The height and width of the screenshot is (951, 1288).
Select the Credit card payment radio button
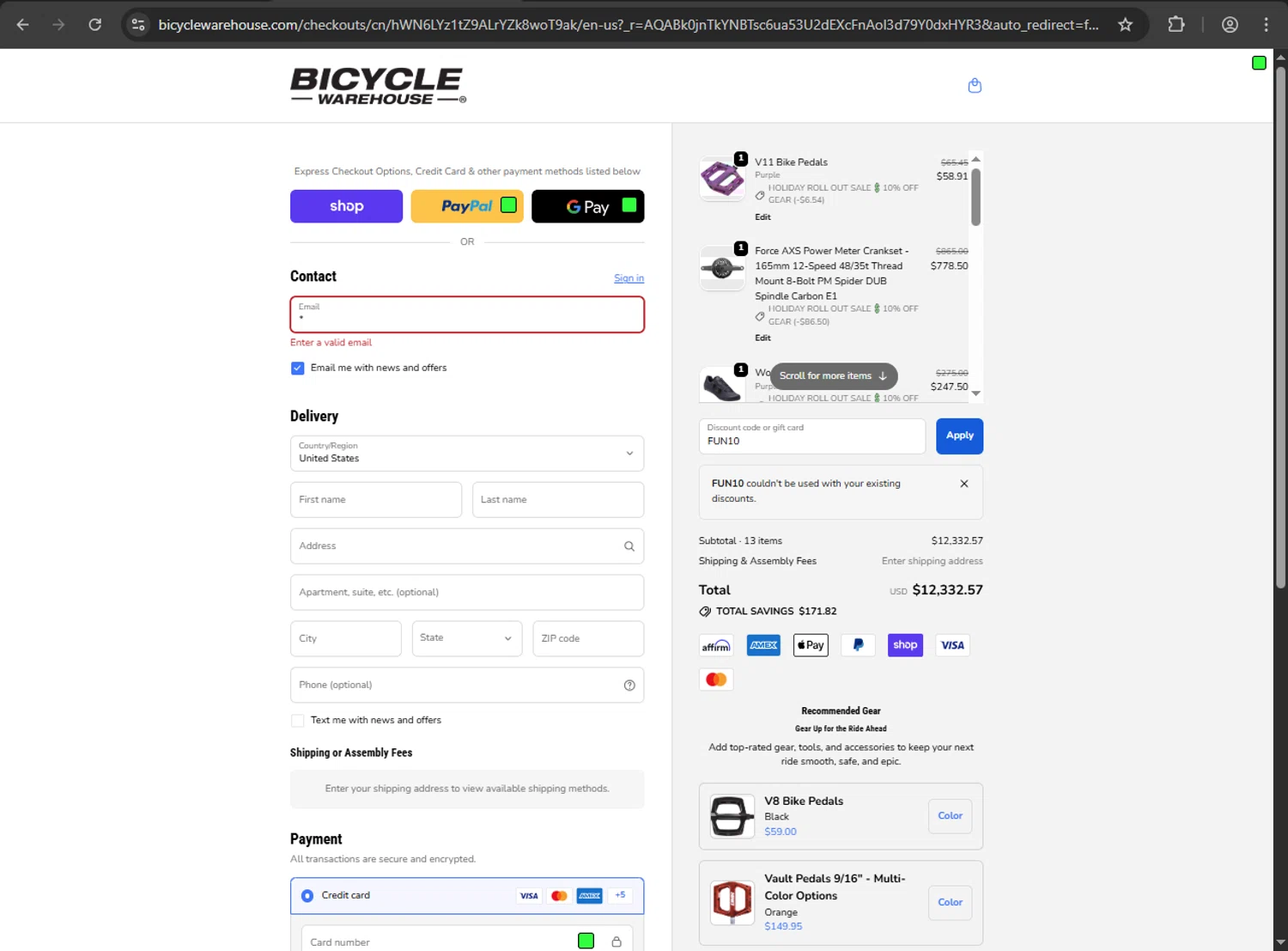(307, 895)
